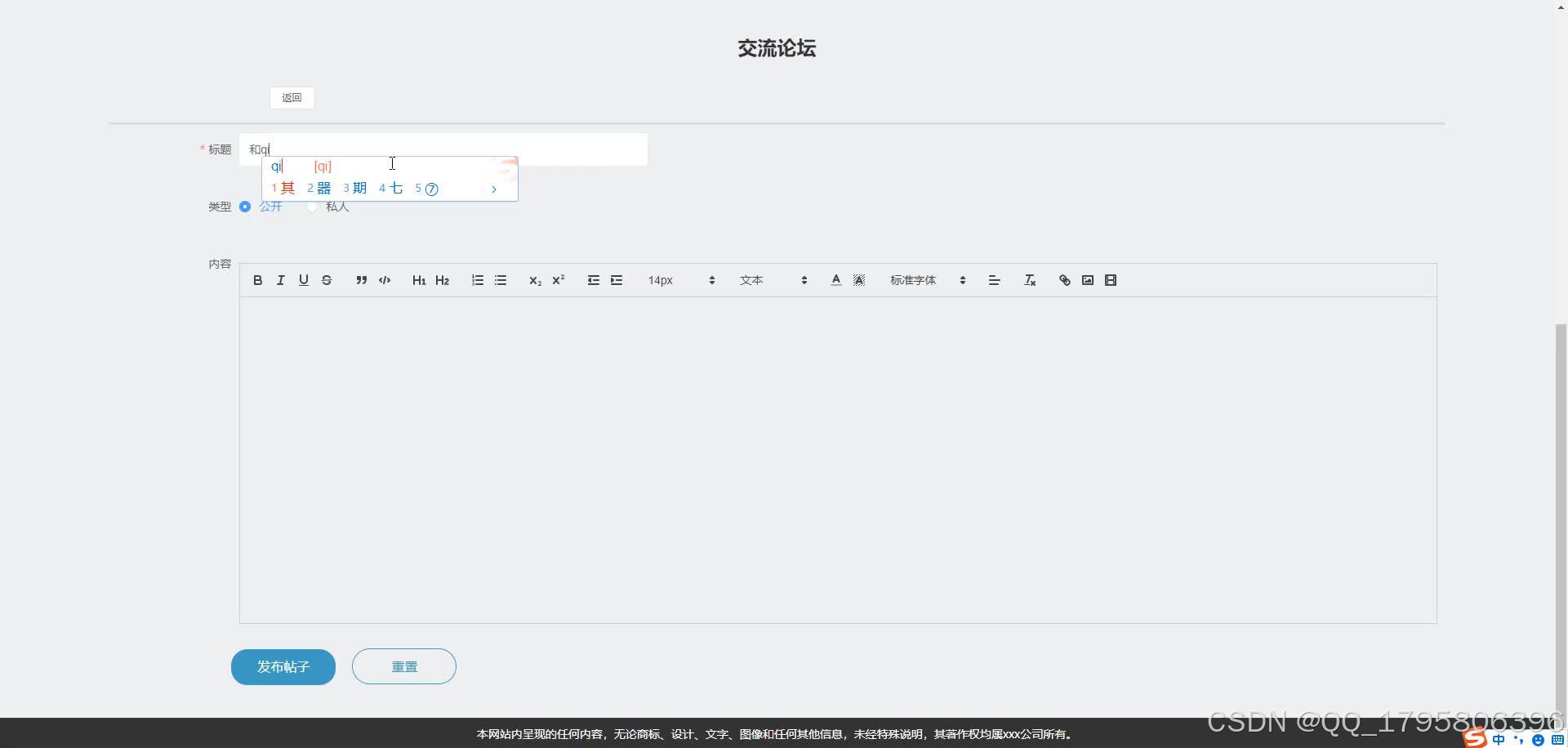The width and height of the screenshot is (1568, 748).
Task: Open the text color picker
Action: (835, 280)
